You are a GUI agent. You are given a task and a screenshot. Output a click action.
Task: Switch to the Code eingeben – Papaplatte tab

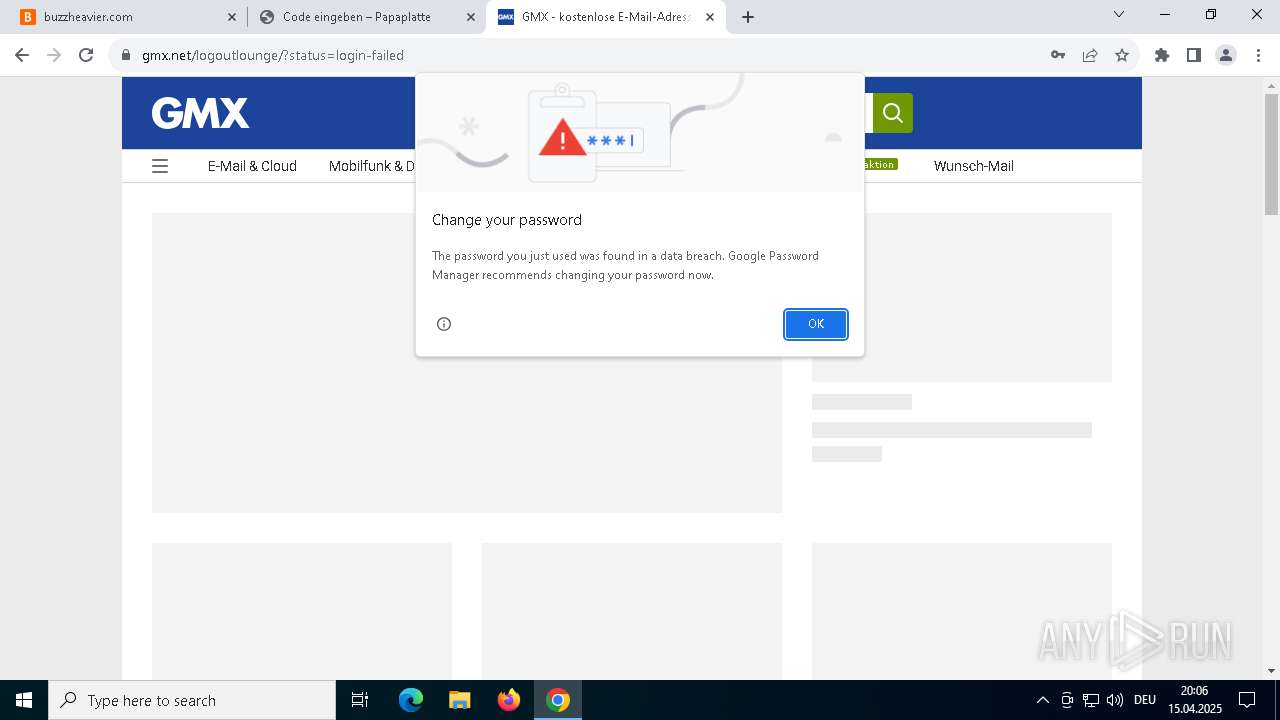tap(368, 17)
